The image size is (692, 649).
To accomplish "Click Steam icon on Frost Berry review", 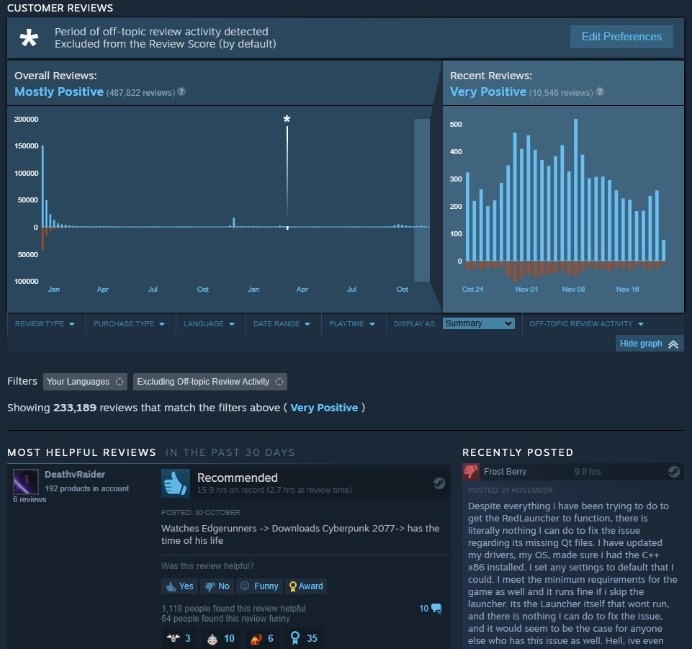I will coord(674,472).
